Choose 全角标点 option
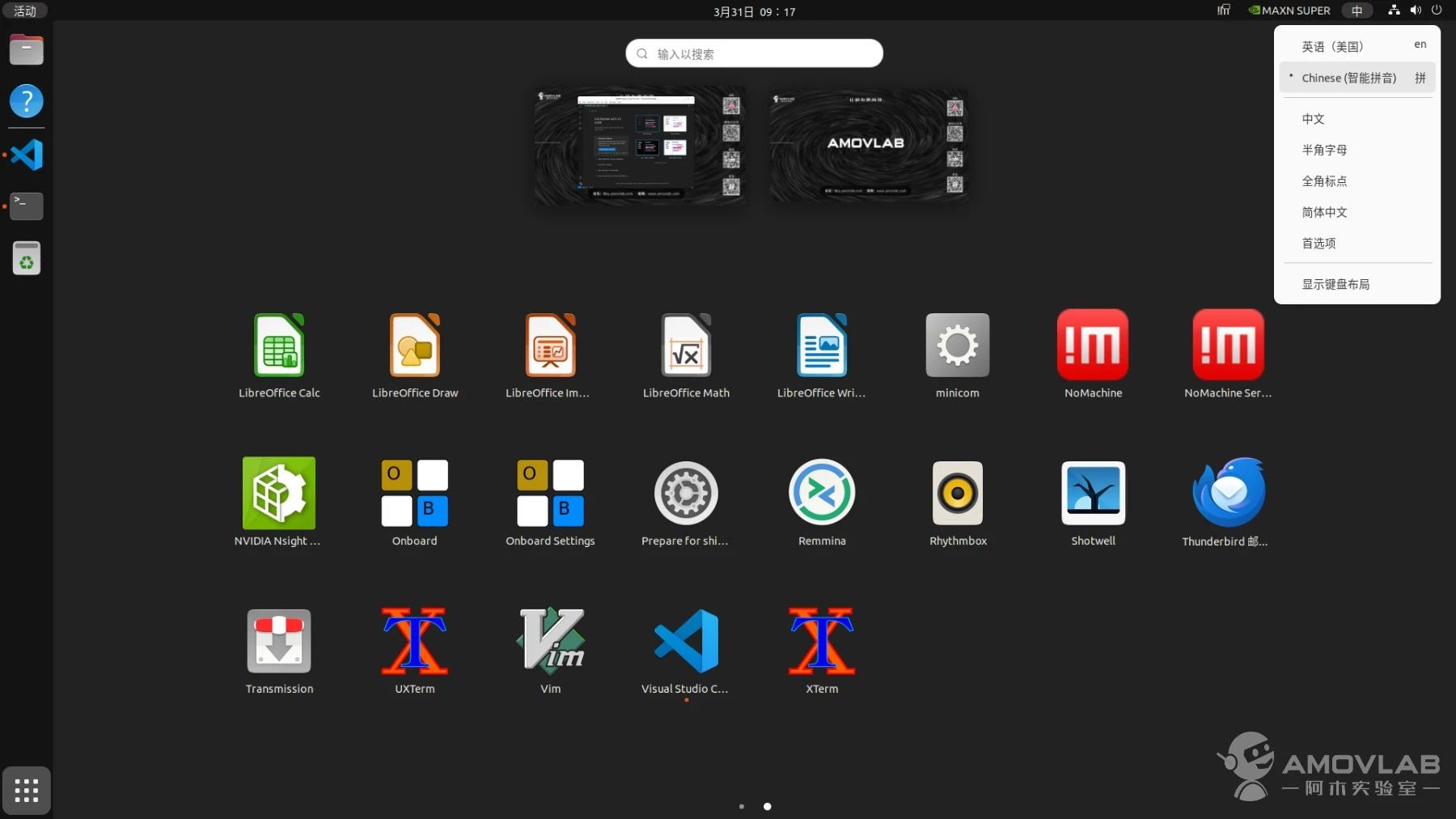The height and width of the screenshot is (819, 1456). 1357,181
